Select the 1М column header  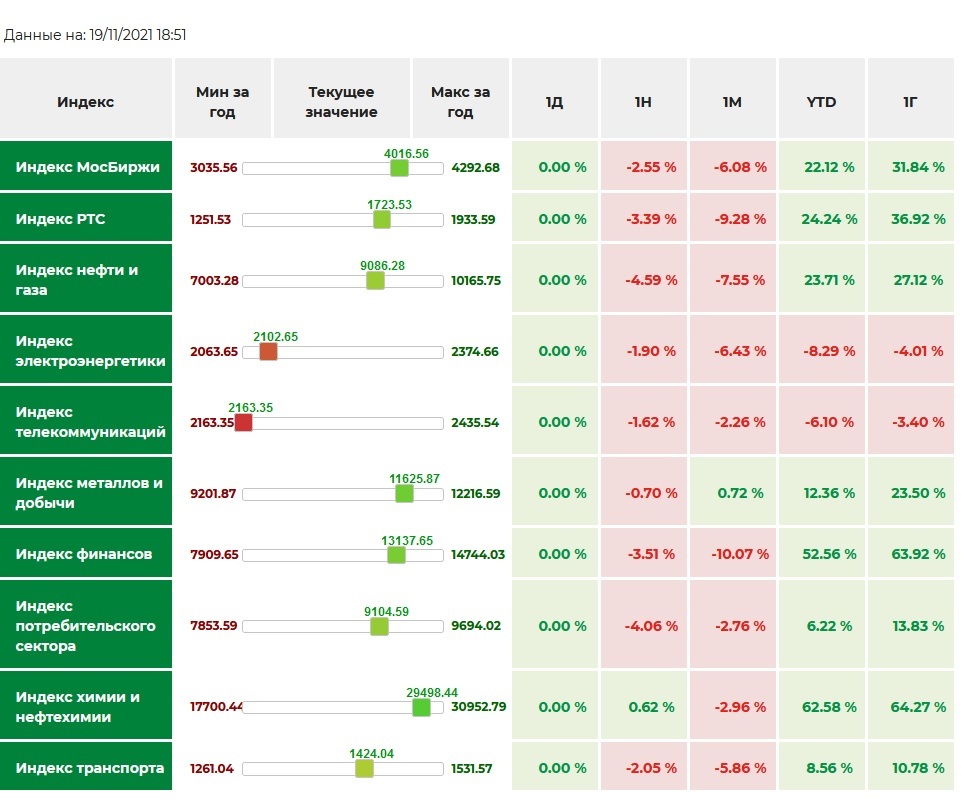coord(732,102)
